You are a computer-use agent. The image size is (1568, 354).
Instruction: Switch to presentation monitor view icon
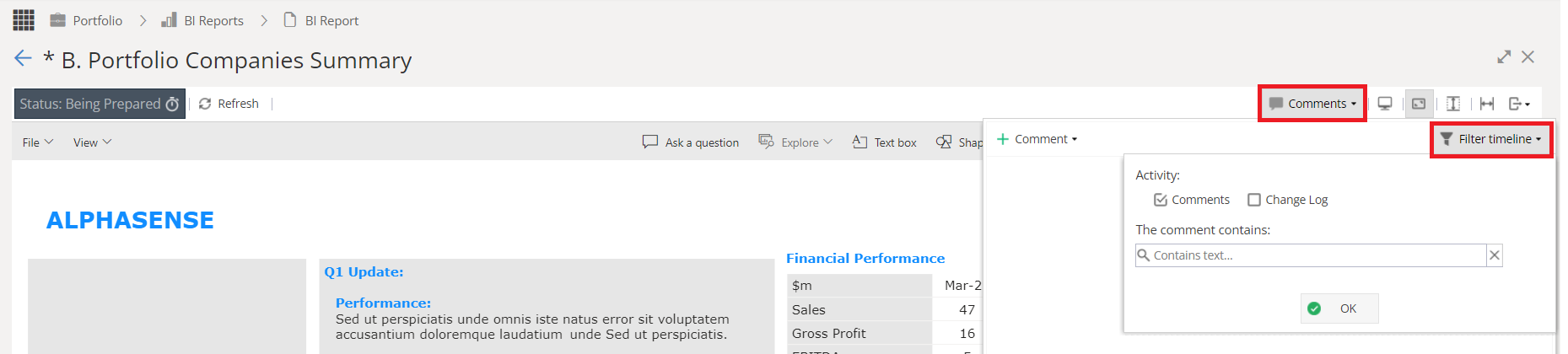[1385, 104]
